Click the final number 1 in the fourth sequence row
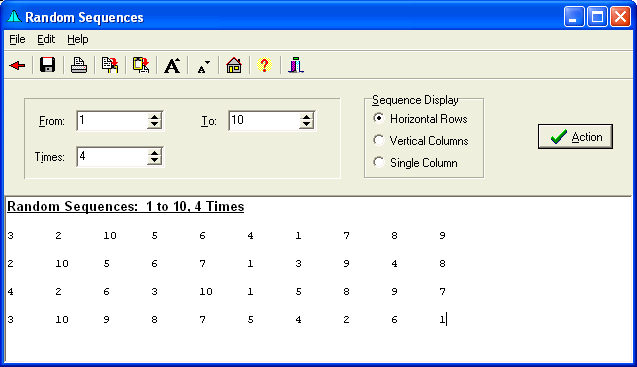637x367 pixels. pos(442,320)
